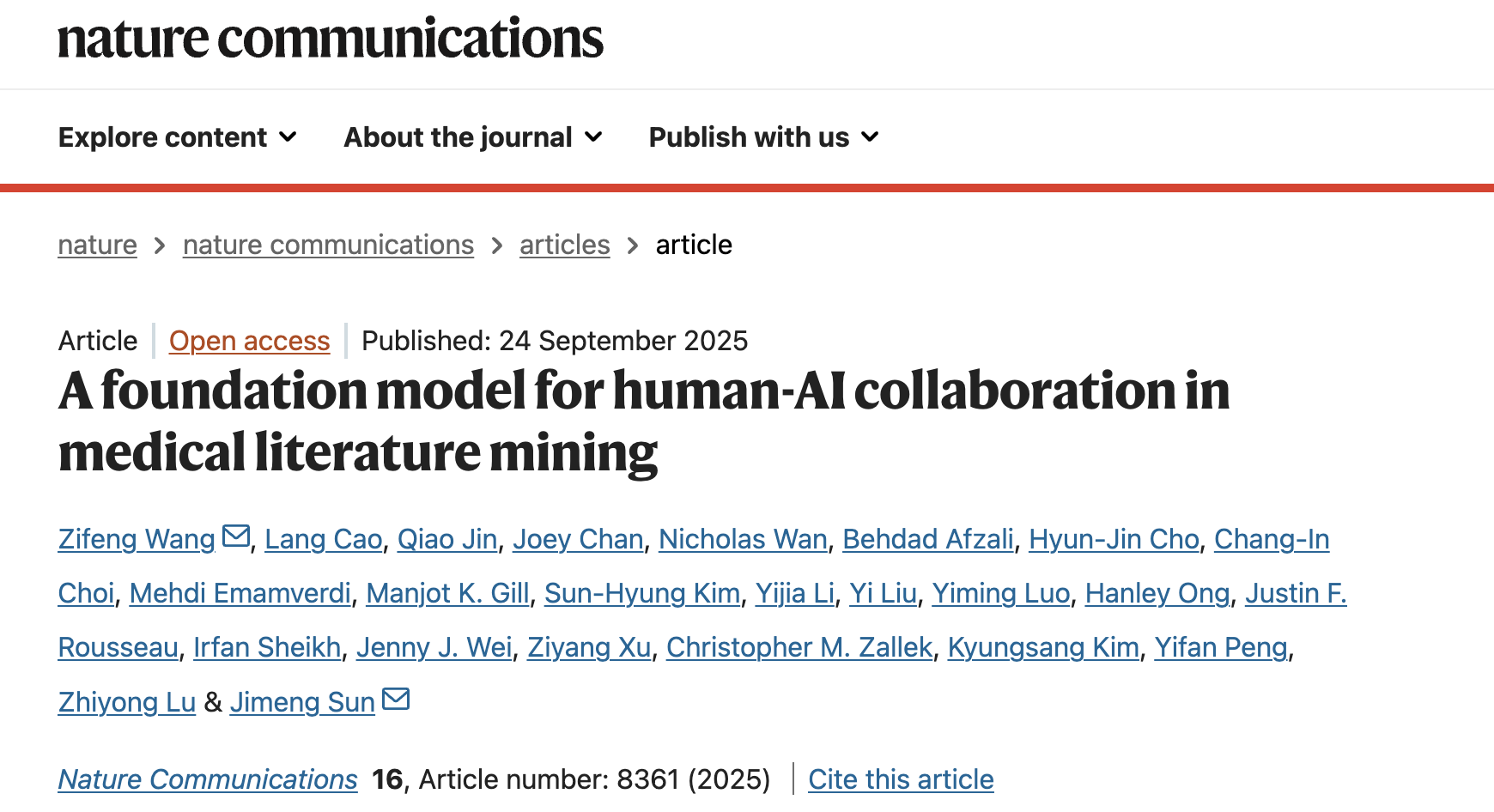
Task: Open Zhiyong Lu's author page
Action: pos(125,702)
